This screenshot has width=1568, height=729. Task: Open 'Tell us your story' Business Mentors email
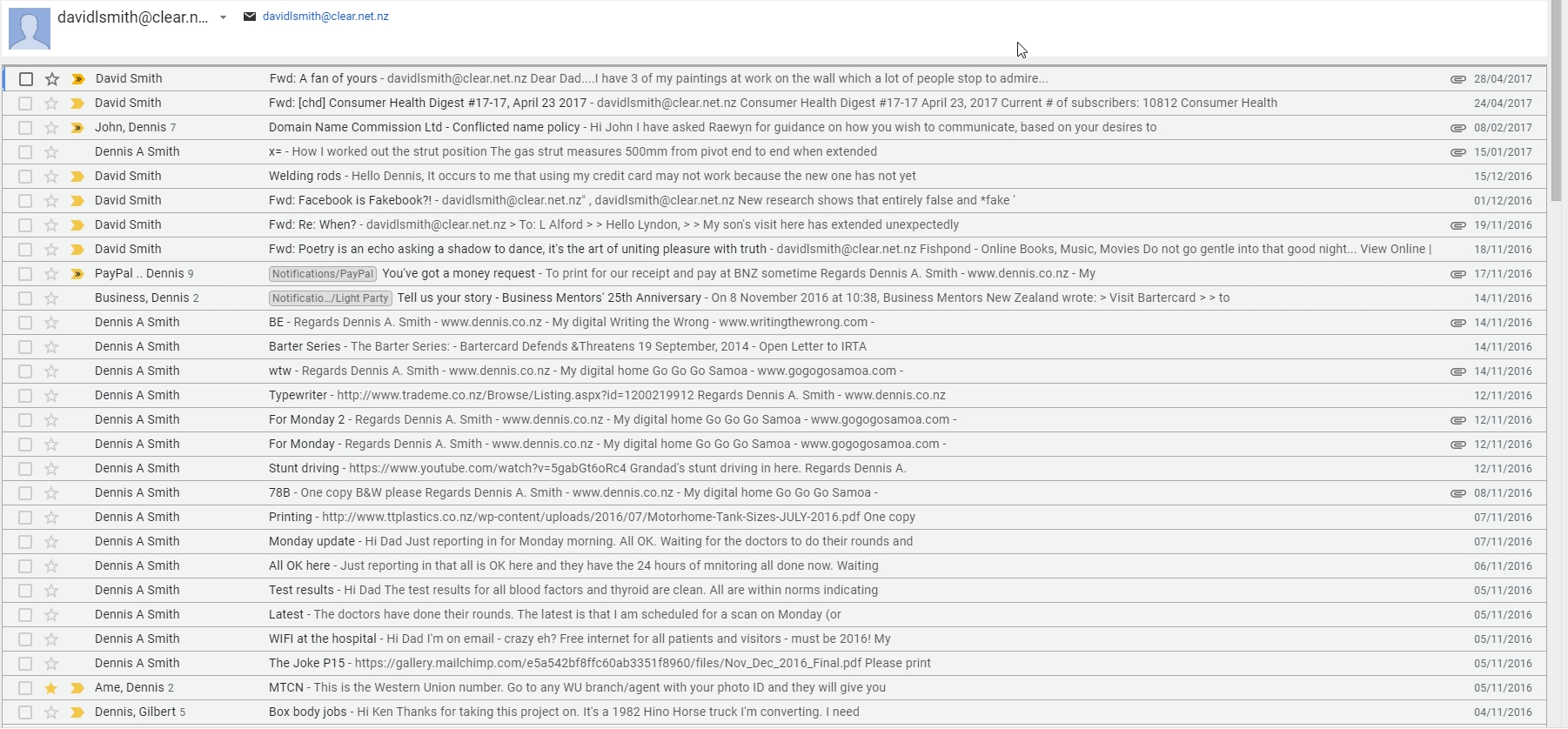774,298
